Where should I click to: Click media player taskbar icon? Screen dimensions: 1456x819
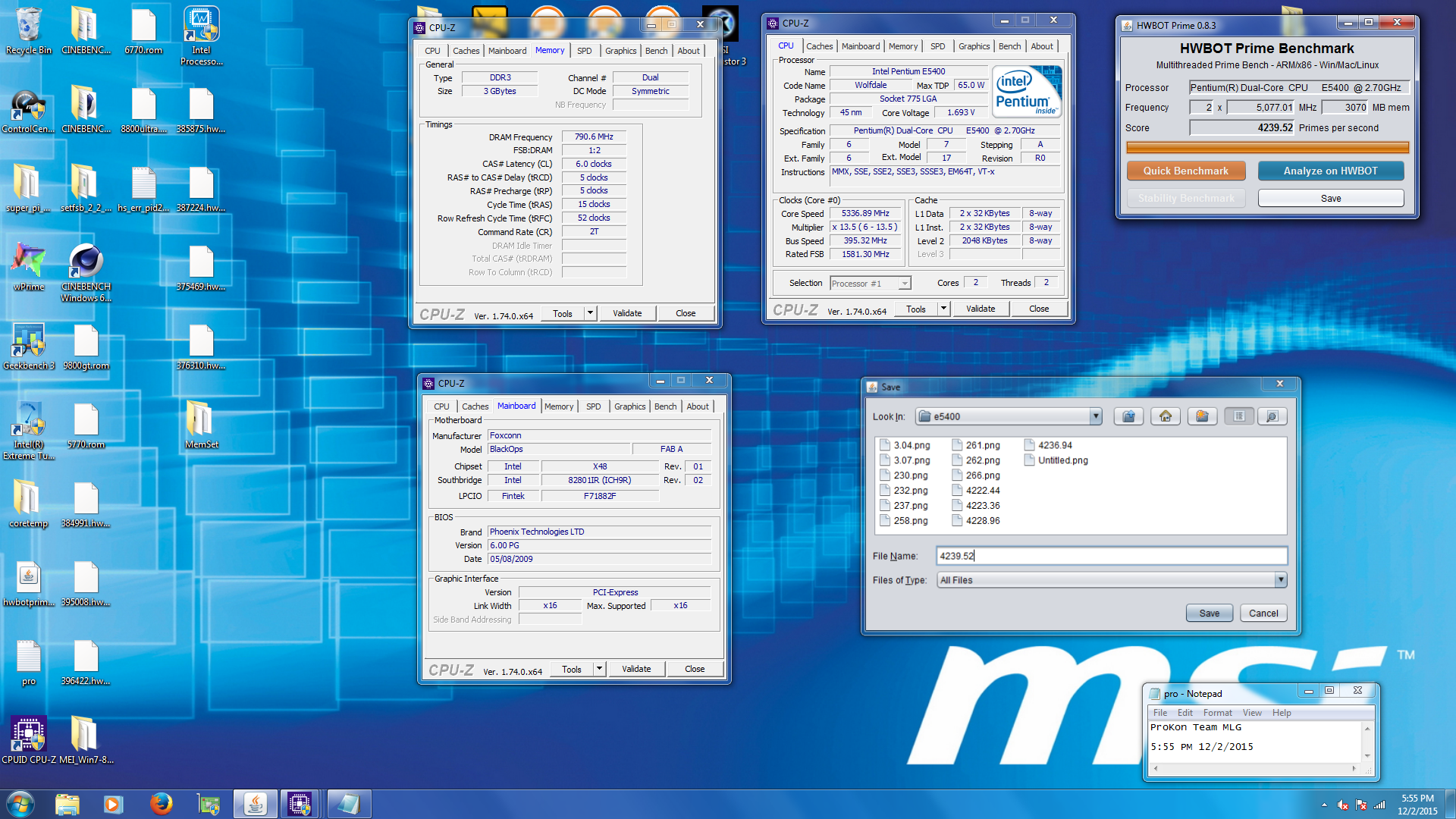click(x=113, y=804)
